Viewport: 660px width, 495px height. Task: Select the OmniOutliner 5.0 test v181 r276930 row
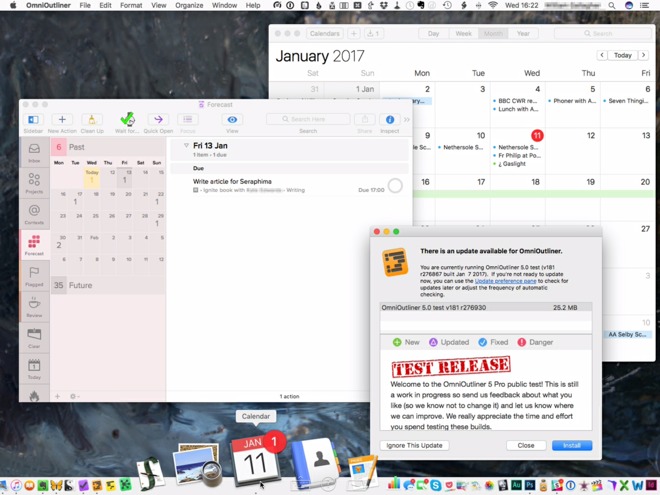click(x=486, y=307)
